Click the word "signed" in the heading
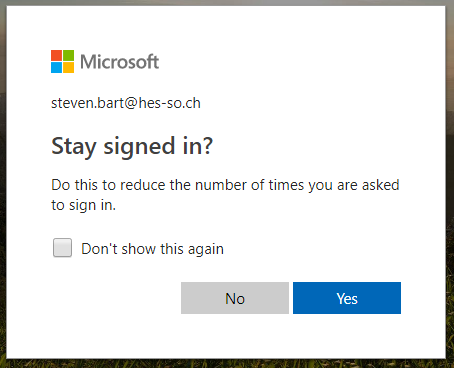This screenshot has width=454, height=368. point(139,147)
